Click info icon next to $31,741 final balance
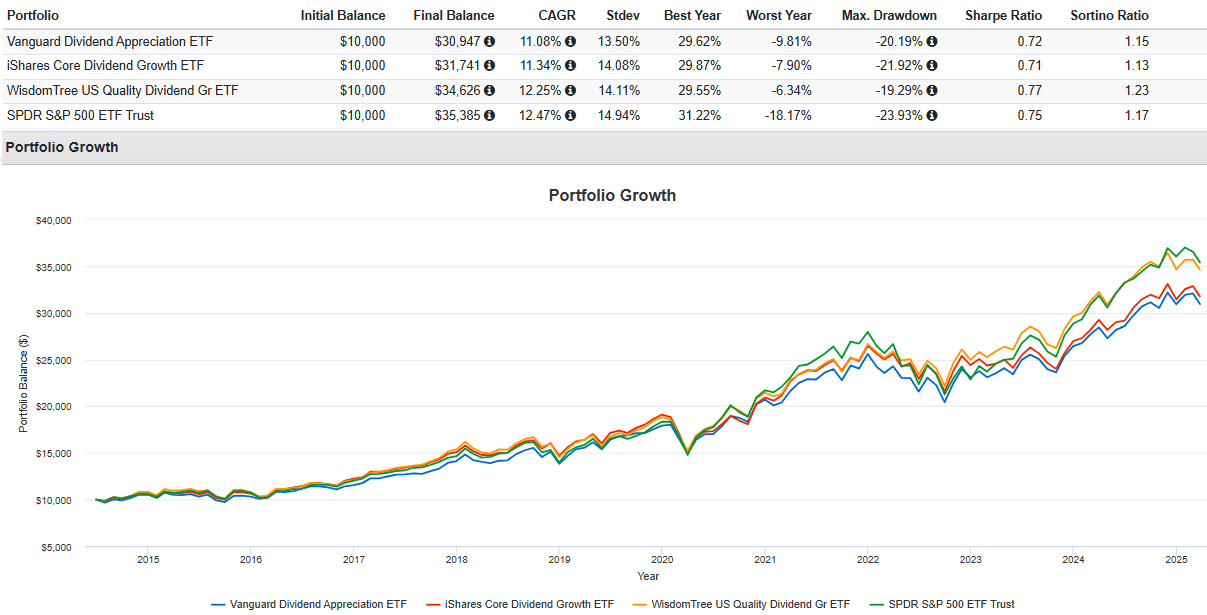The width and height of the screenshot is (1207, 615). [490, 66]
